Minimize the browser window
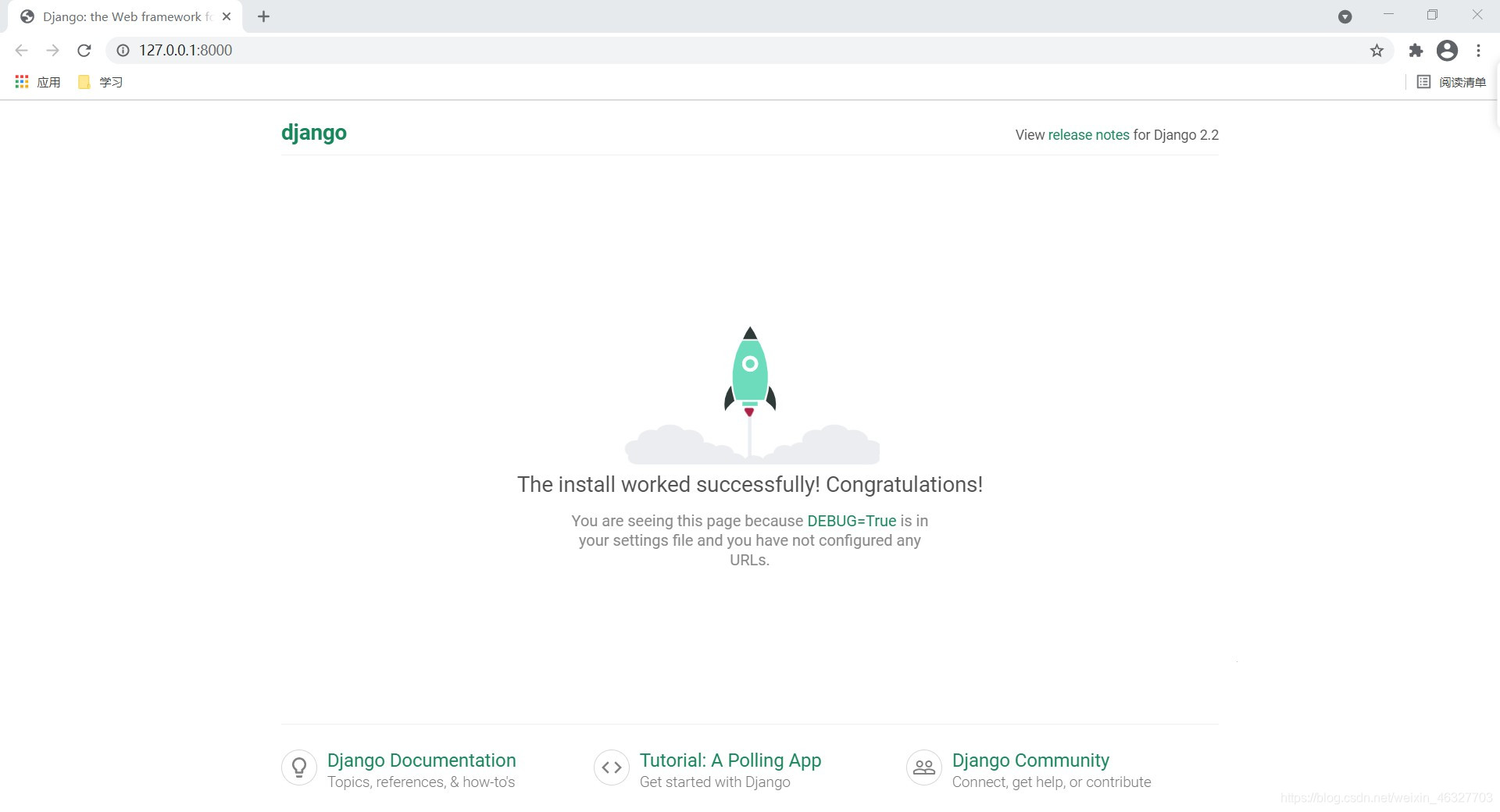The image size is (1500, 812). [x=1388, y=15]
